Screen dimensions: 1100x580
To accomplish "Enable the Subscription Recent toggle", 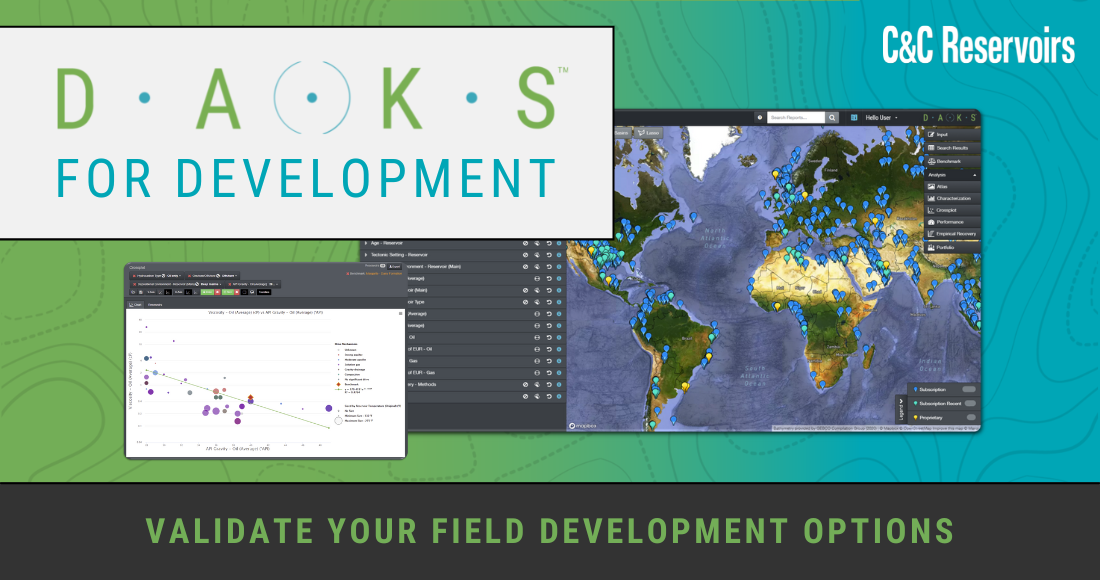I will pyautogui.click(x=971, y=403).
